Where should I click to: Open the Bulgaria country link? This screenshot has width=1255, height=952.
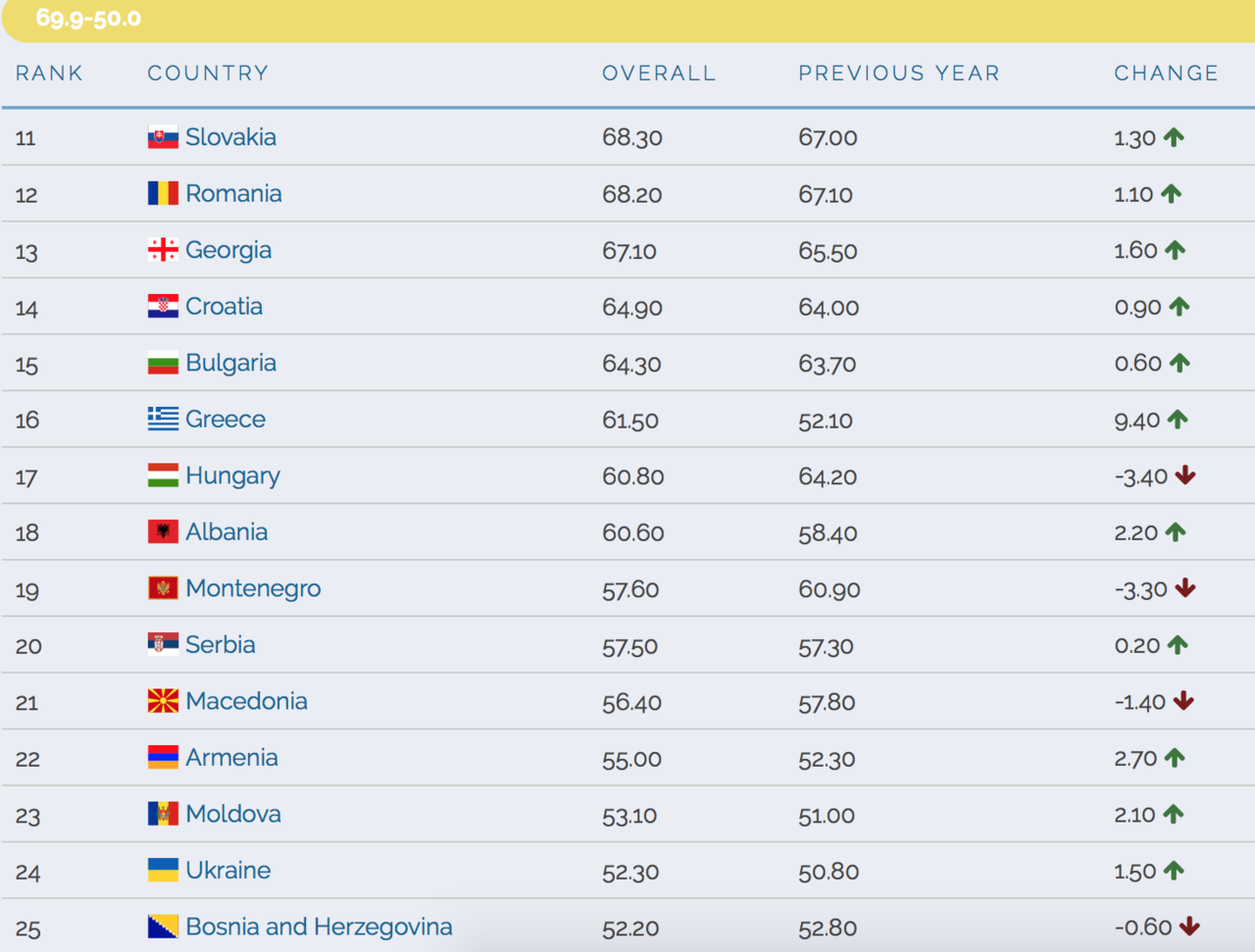pos(230,364)
